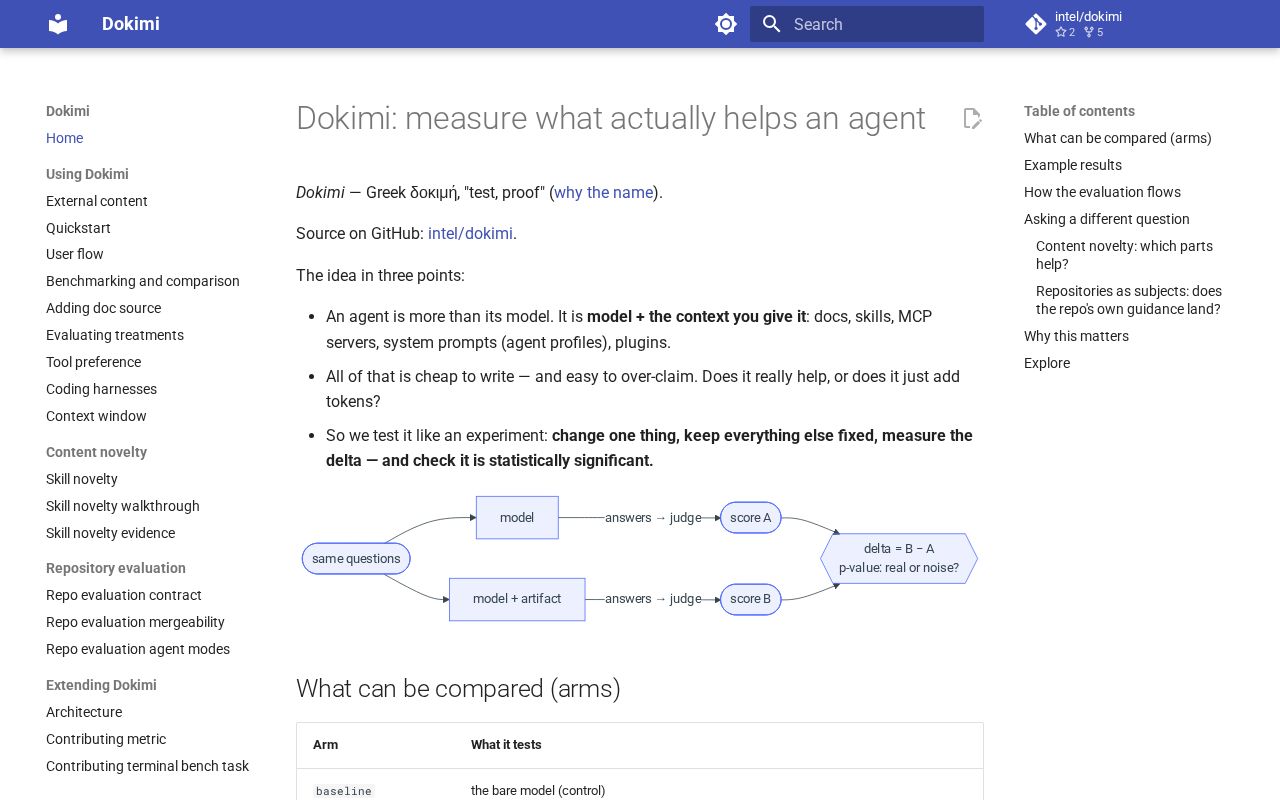
Task: Open the Repo evaluation mergeability page
Action: [135, 622]
